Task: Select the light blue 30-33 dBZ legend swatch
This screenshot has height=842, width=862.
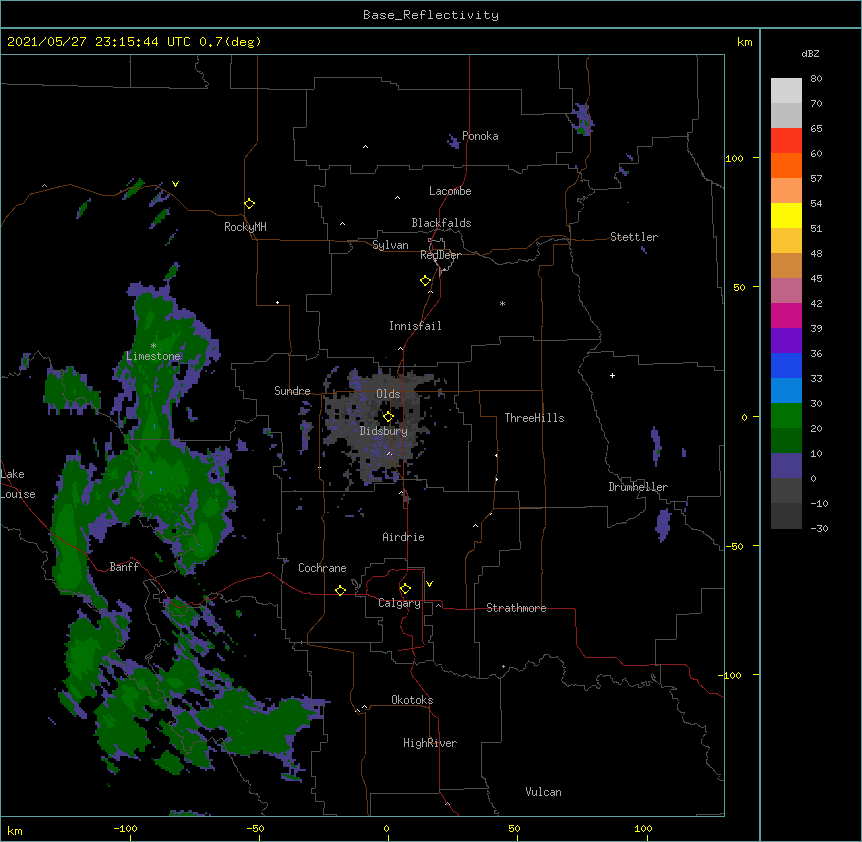Action: coord(786,391)
